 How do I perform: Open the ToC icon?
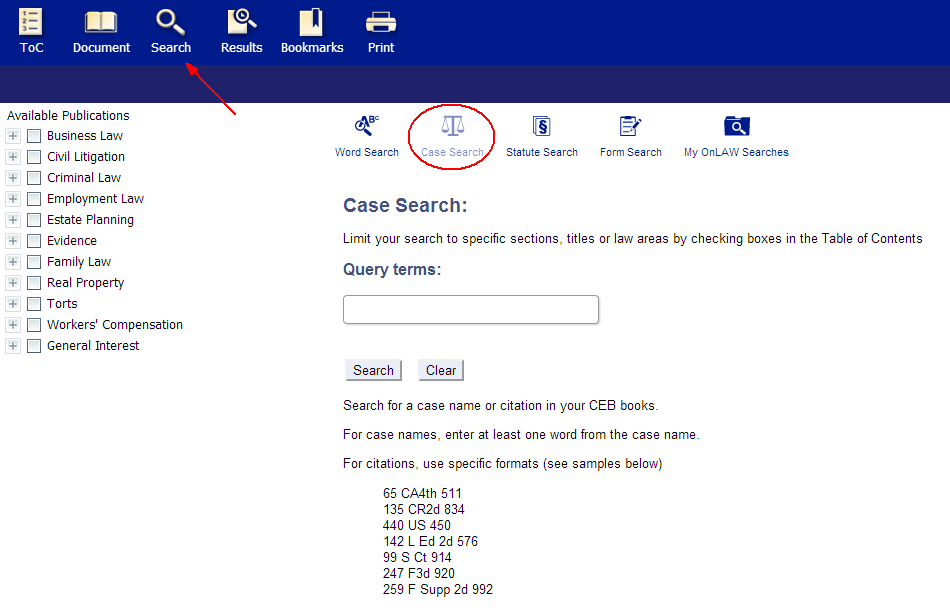point(31,22)
